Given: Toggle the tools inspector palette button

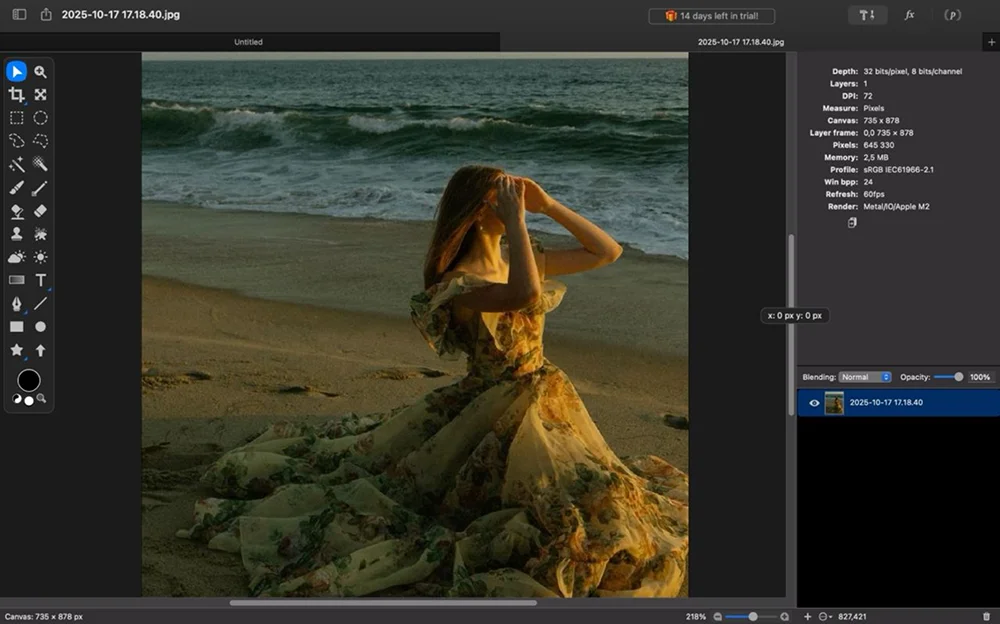Looking at the screenshot, I should pos(866,15).
